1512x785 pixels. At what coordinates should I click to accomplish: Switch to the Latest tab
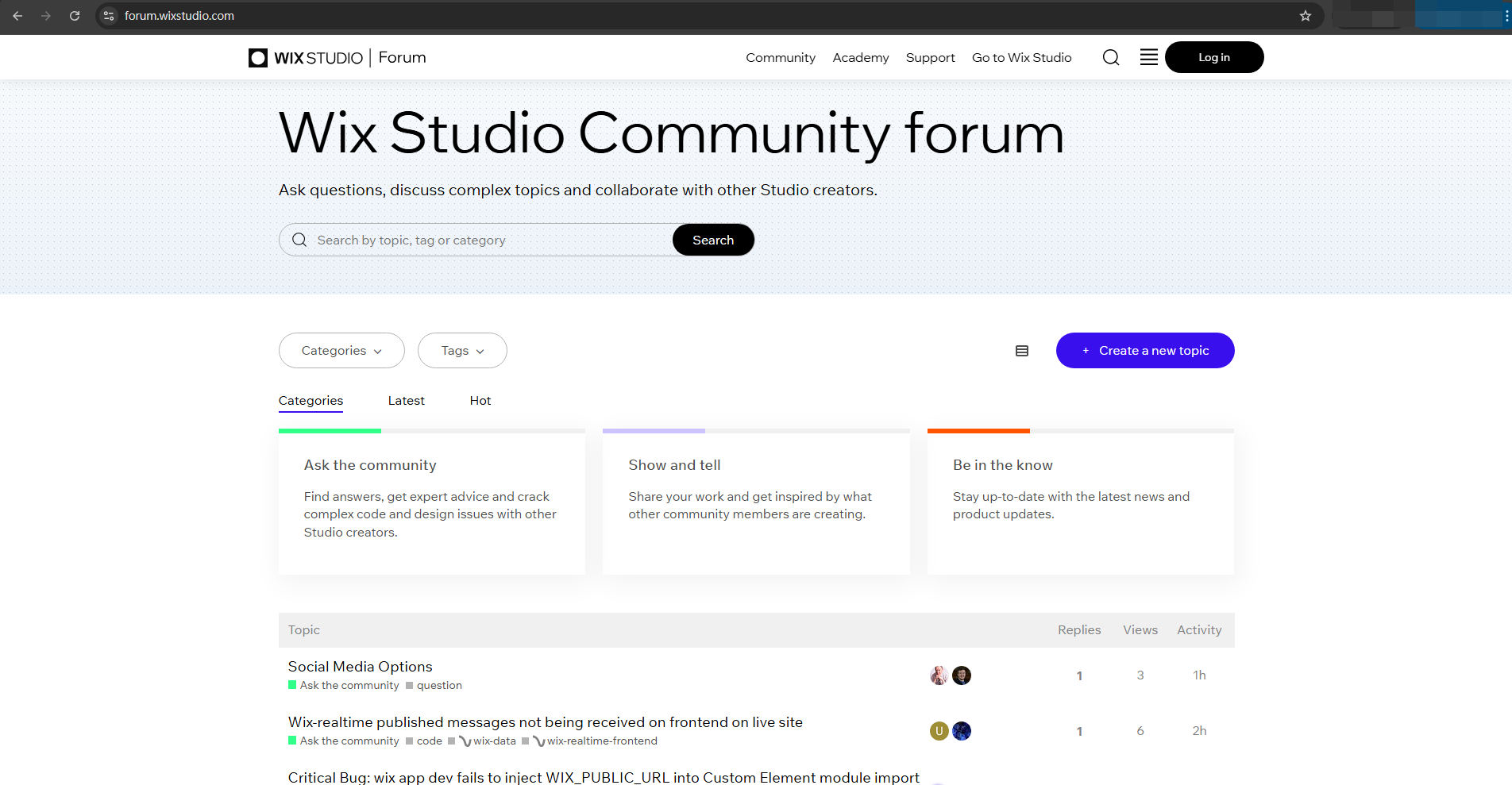[x=406, y=401]
